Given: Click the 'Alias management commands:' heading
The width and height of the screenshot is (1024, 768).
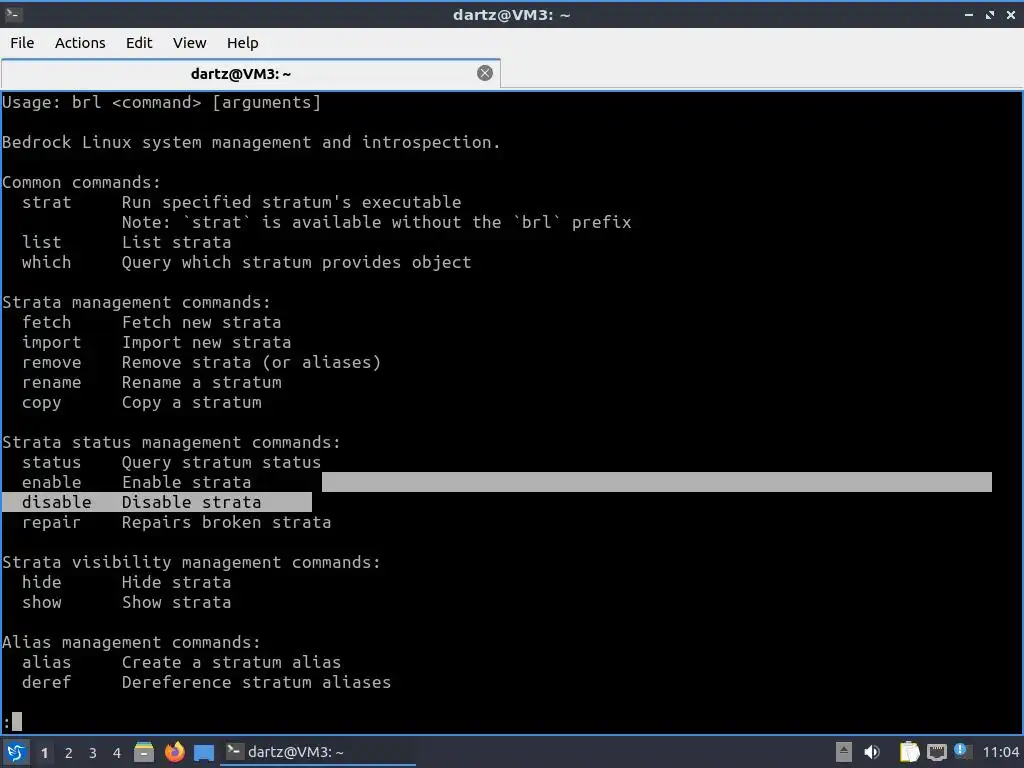Looking at the screenshot, I should pos(131,643).
